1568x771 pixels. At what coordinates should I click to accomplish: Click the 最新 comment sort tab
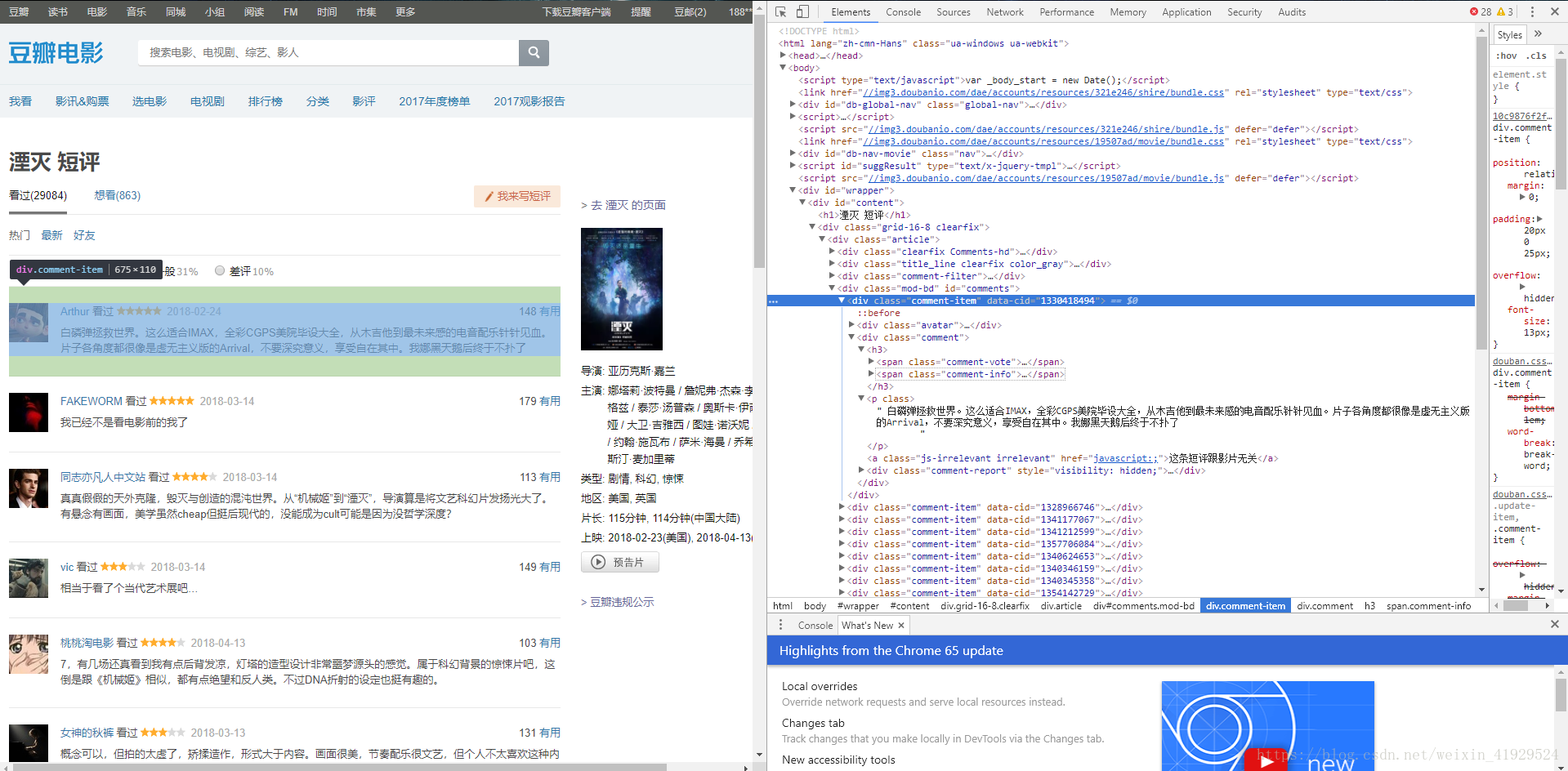point(51,235)
